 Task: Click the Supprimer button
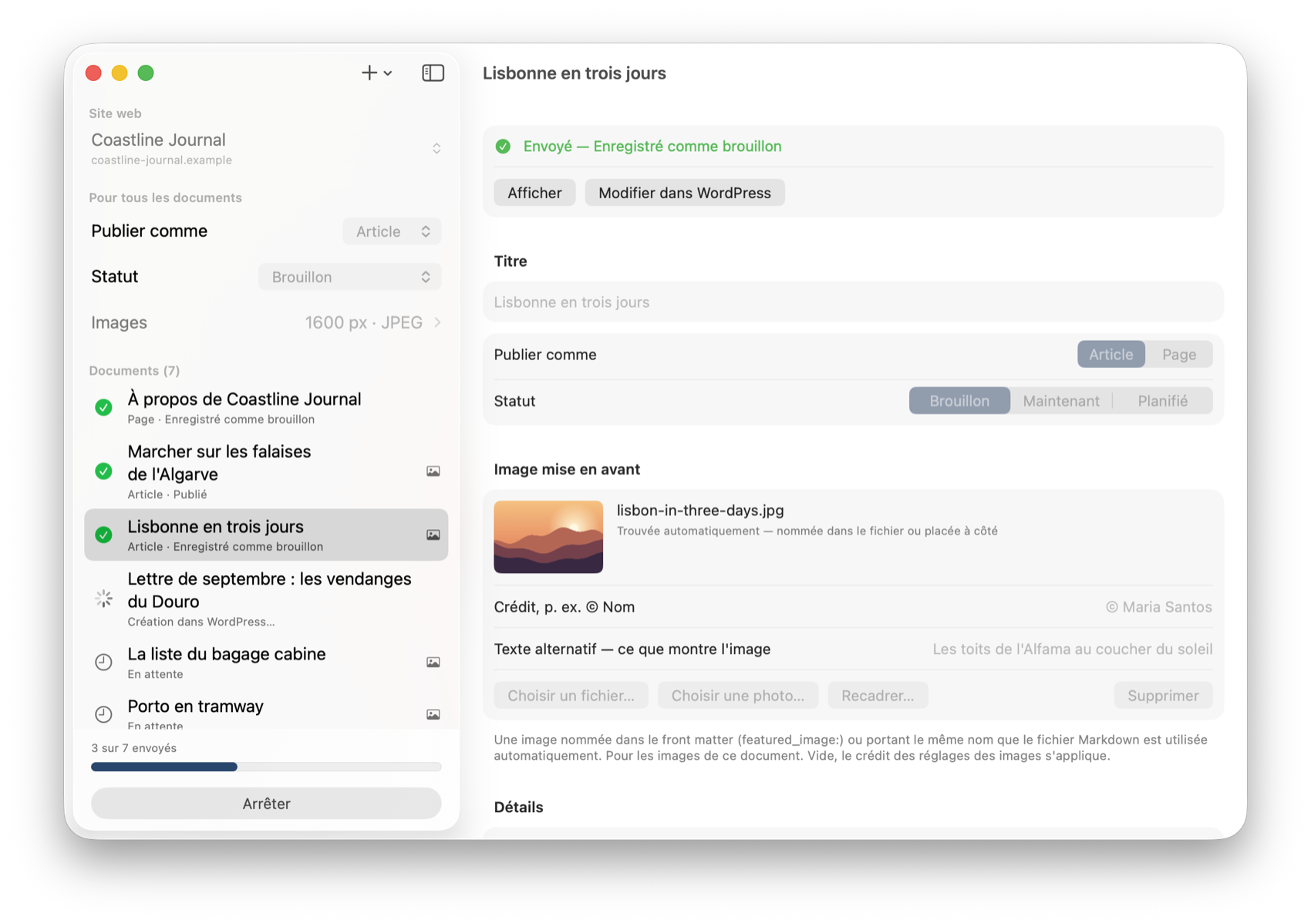1163,696
